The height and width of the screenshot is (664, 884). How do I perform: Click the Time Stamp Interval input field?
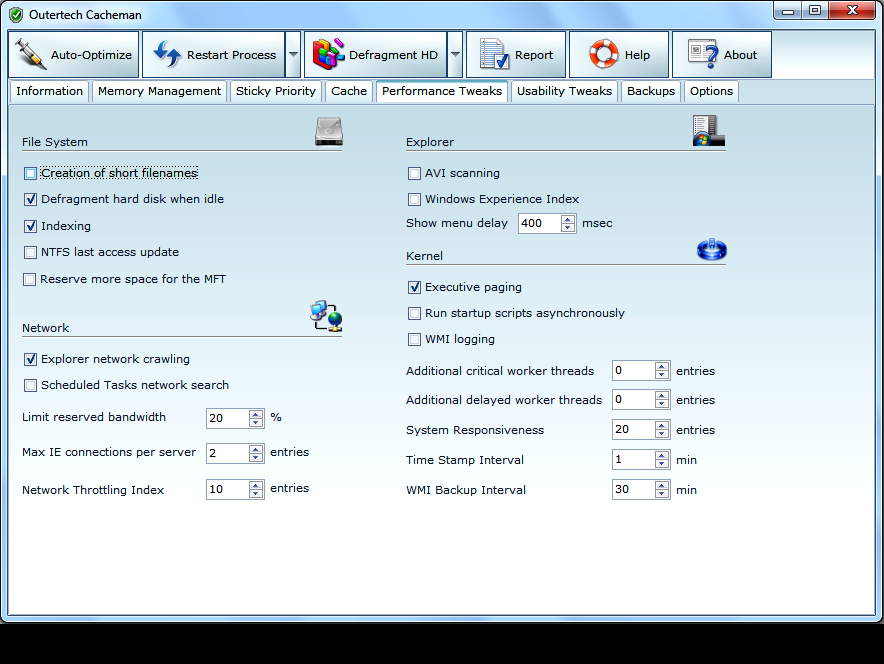point(634,460)
